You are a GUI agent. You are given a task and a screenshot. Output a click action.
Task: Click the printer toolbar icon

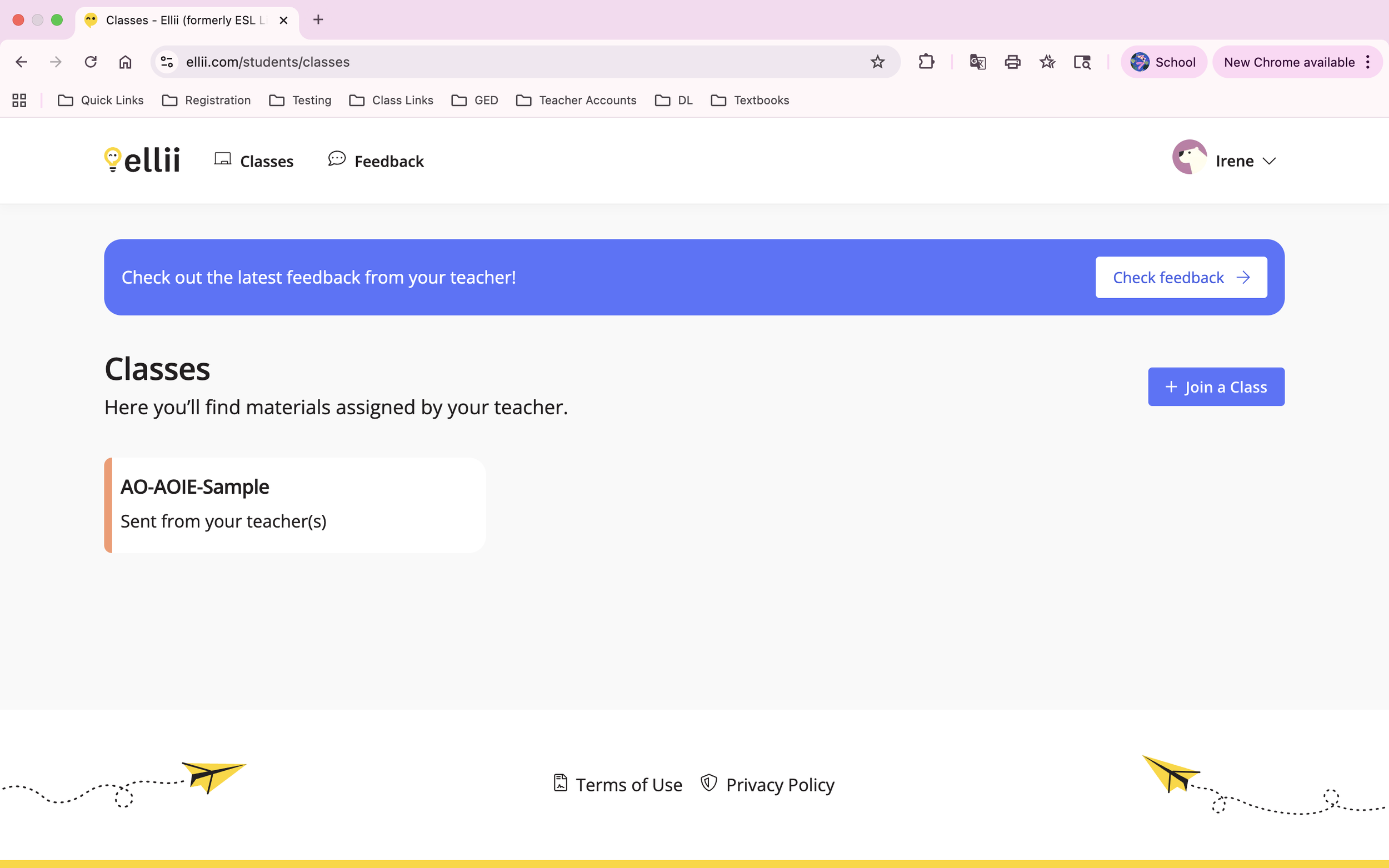[x=1012, y=62]
